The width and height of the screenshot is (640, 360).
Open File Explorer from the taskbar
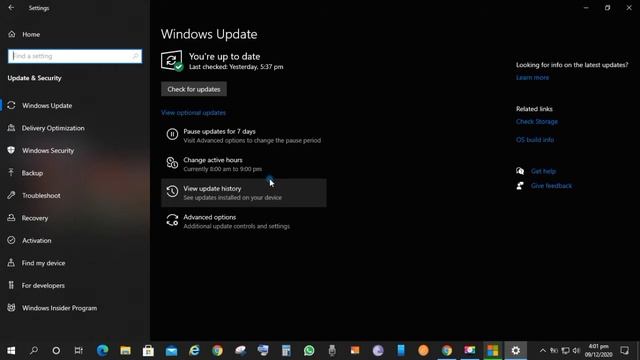125,350
